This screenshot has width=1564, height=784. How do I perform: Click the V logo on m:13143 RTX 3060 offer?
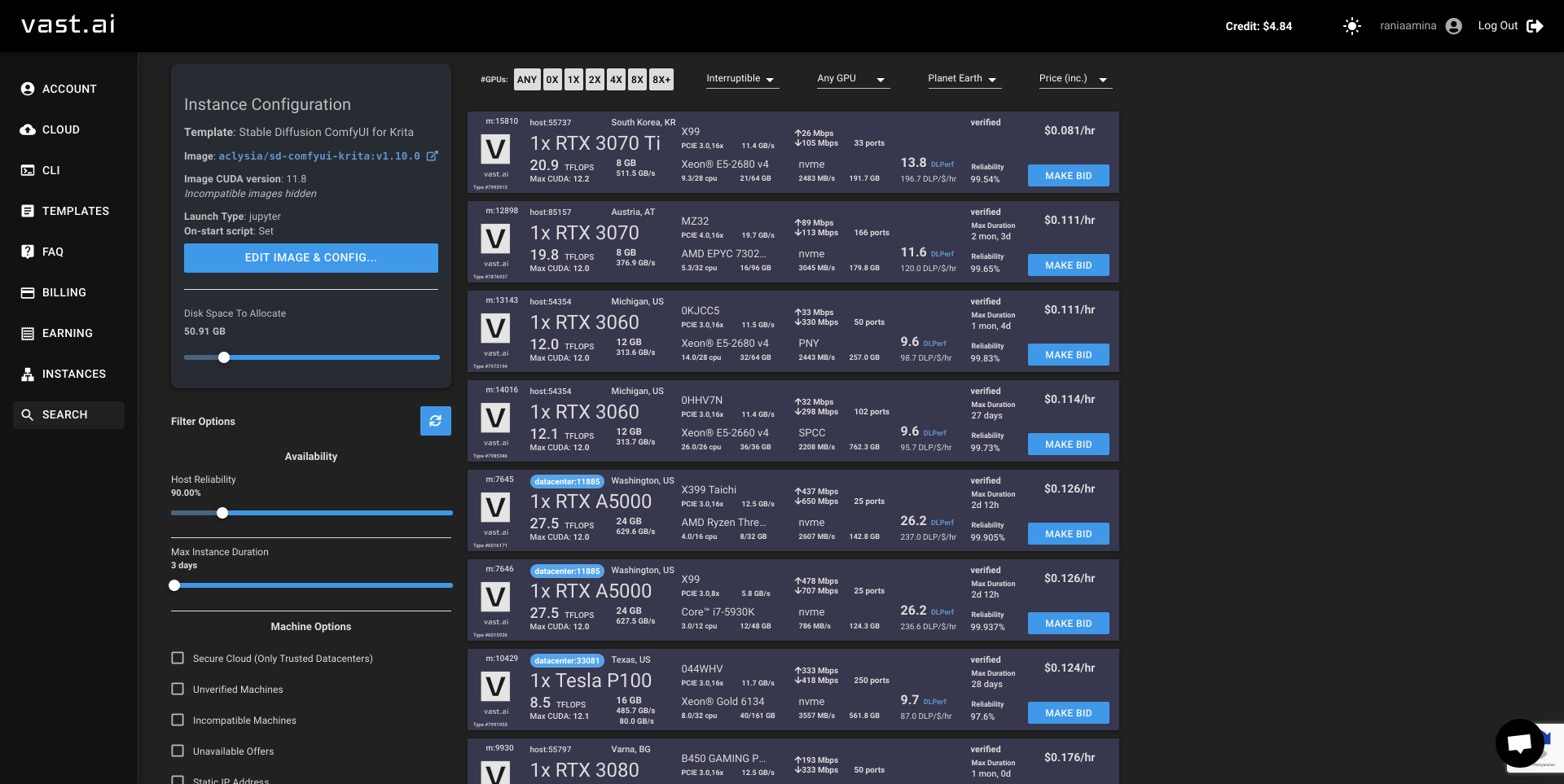[496, 329]
